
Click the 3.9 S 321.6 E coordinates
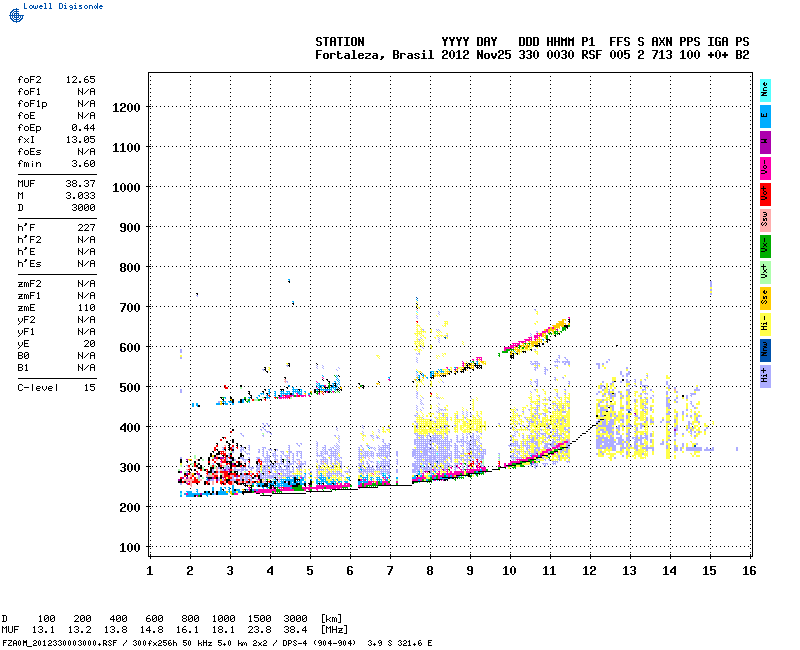point(399,643)
